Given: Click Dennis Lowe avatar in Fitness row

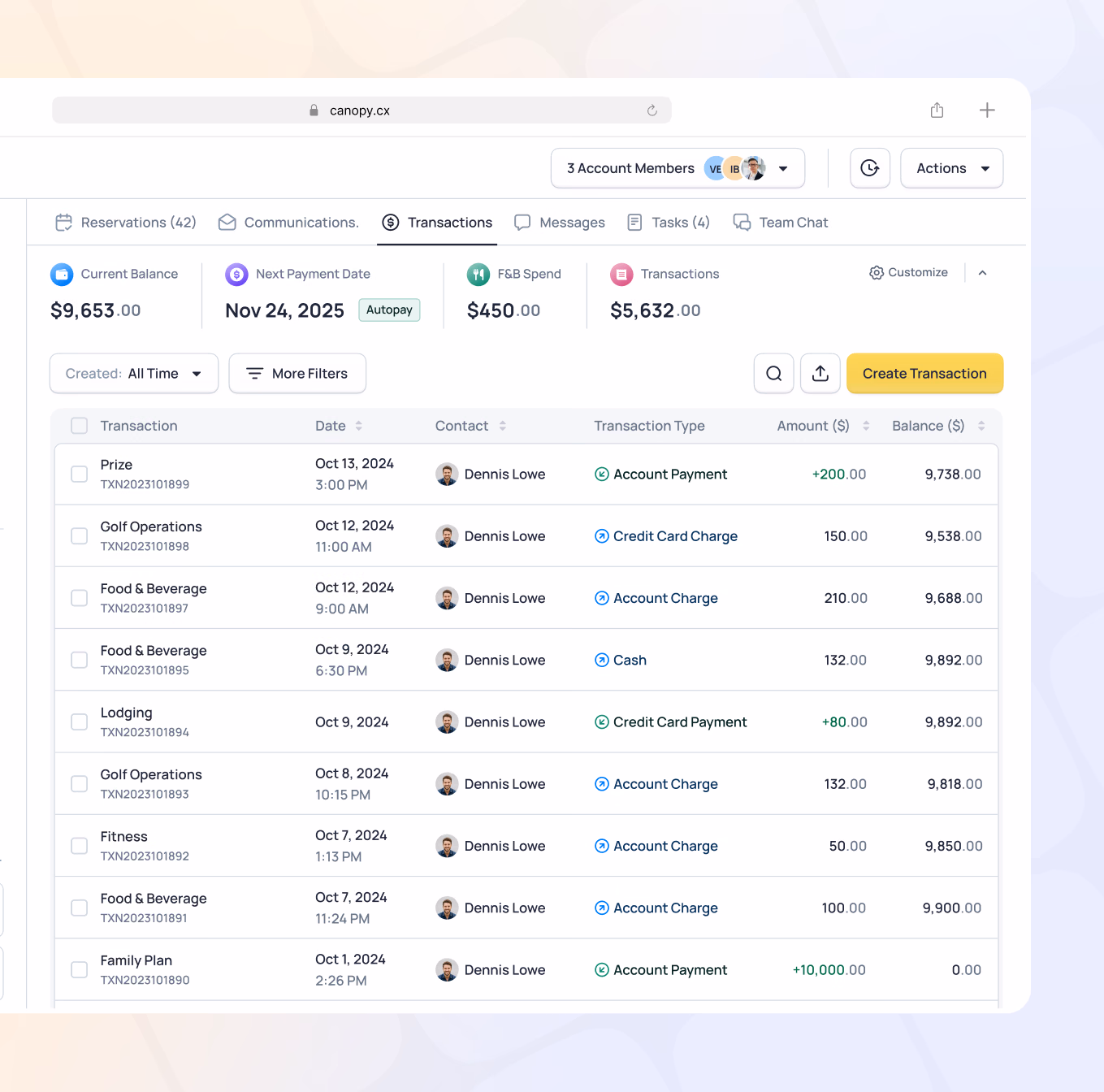Looking at the screenshot, I should [x=447, y=846].
